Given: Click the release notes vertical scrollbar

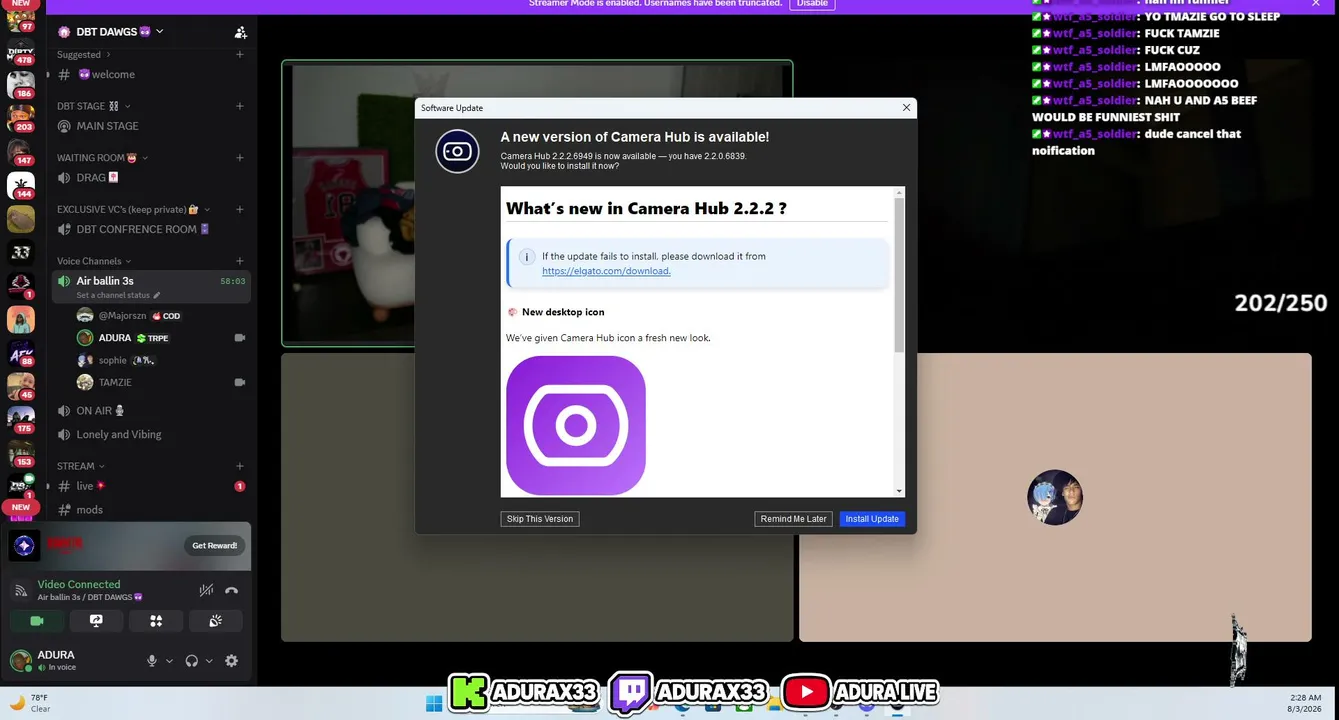Looking at the screenshot, I should [899, 275].
